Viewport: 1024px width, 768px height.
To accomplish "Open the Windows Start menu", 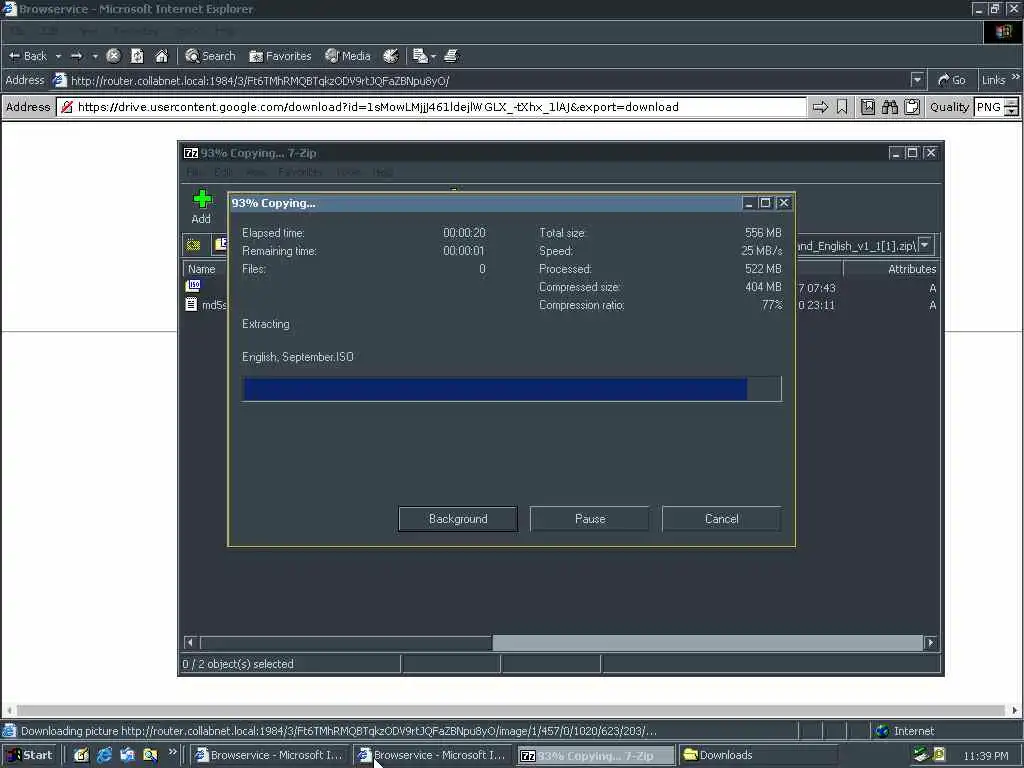I will (30, 755).
